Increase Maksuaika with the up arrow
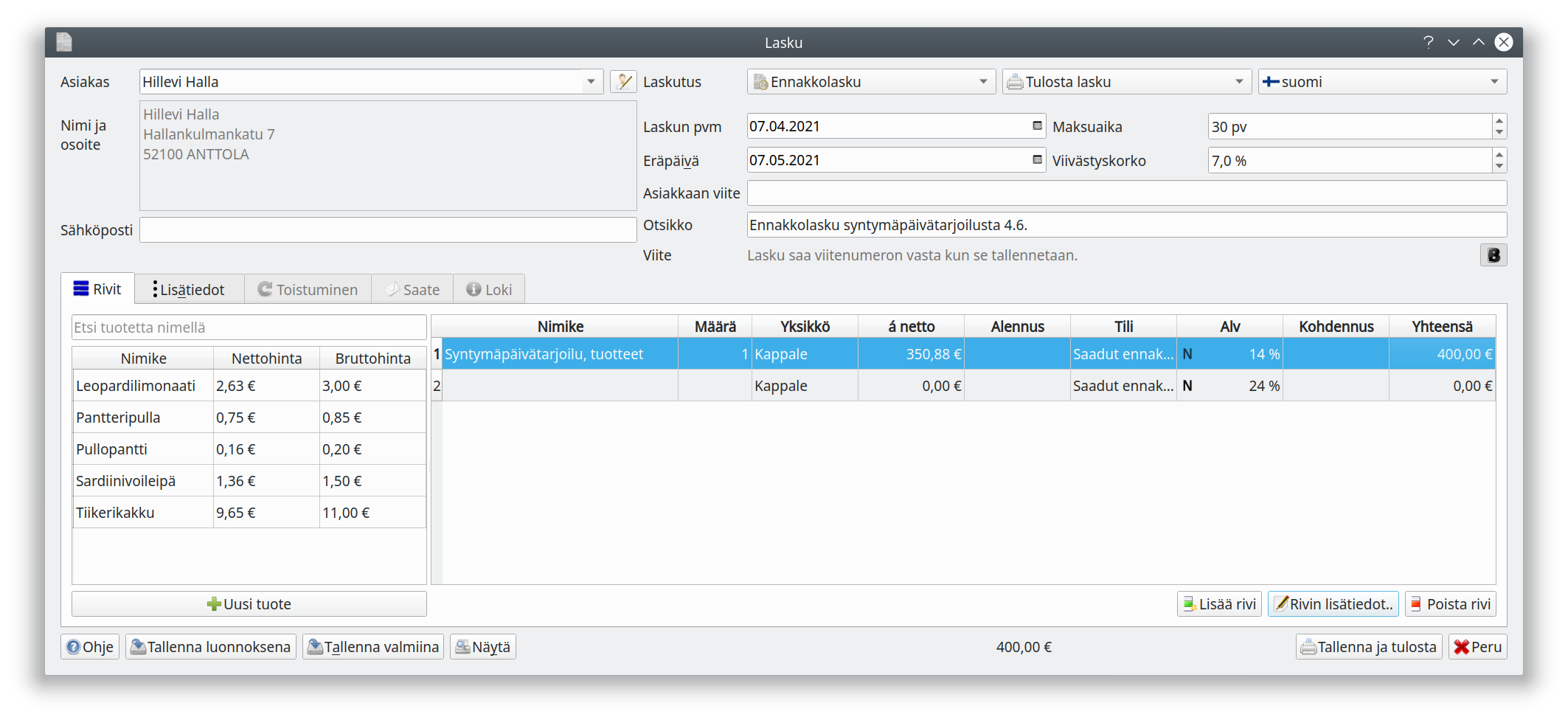 [x=1499, y=121]
